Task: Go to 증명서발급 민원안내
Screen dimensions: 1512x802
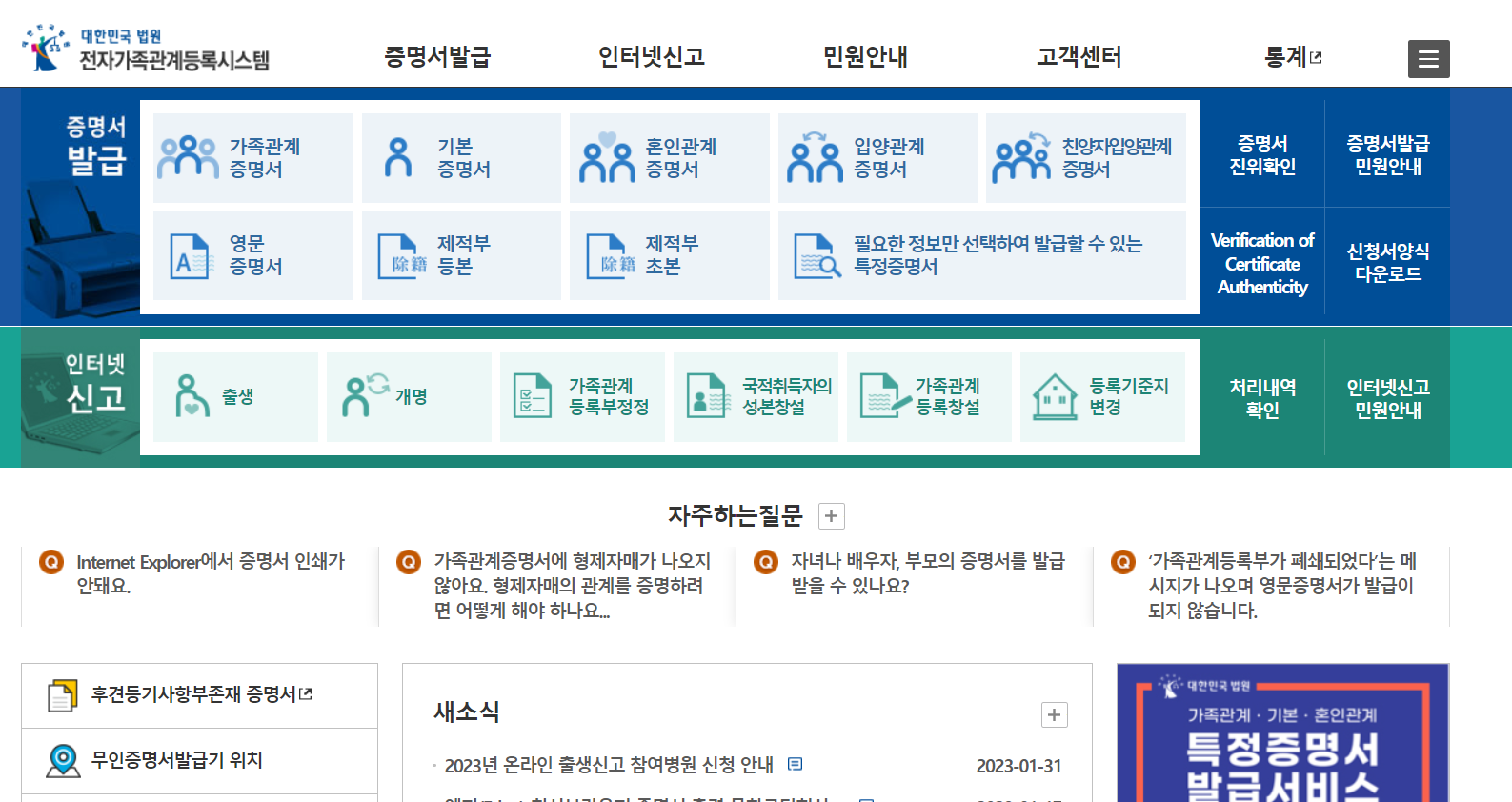Action: [x=1388, y=155]
